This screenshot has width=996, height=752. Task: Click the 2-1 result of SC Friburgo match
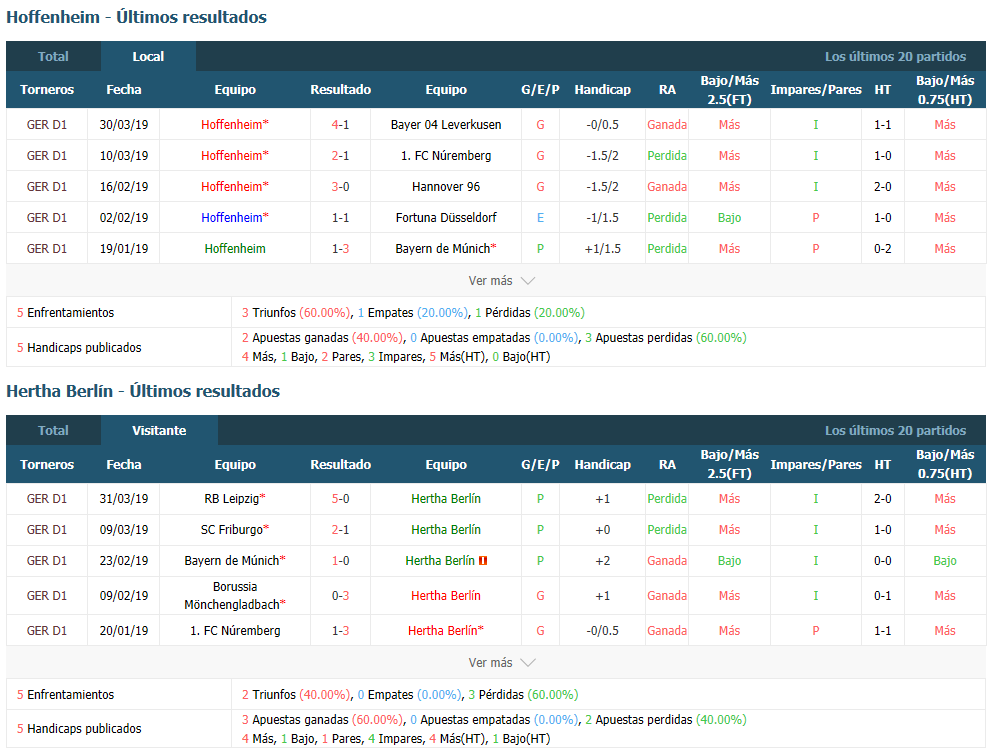coord(340,530)
